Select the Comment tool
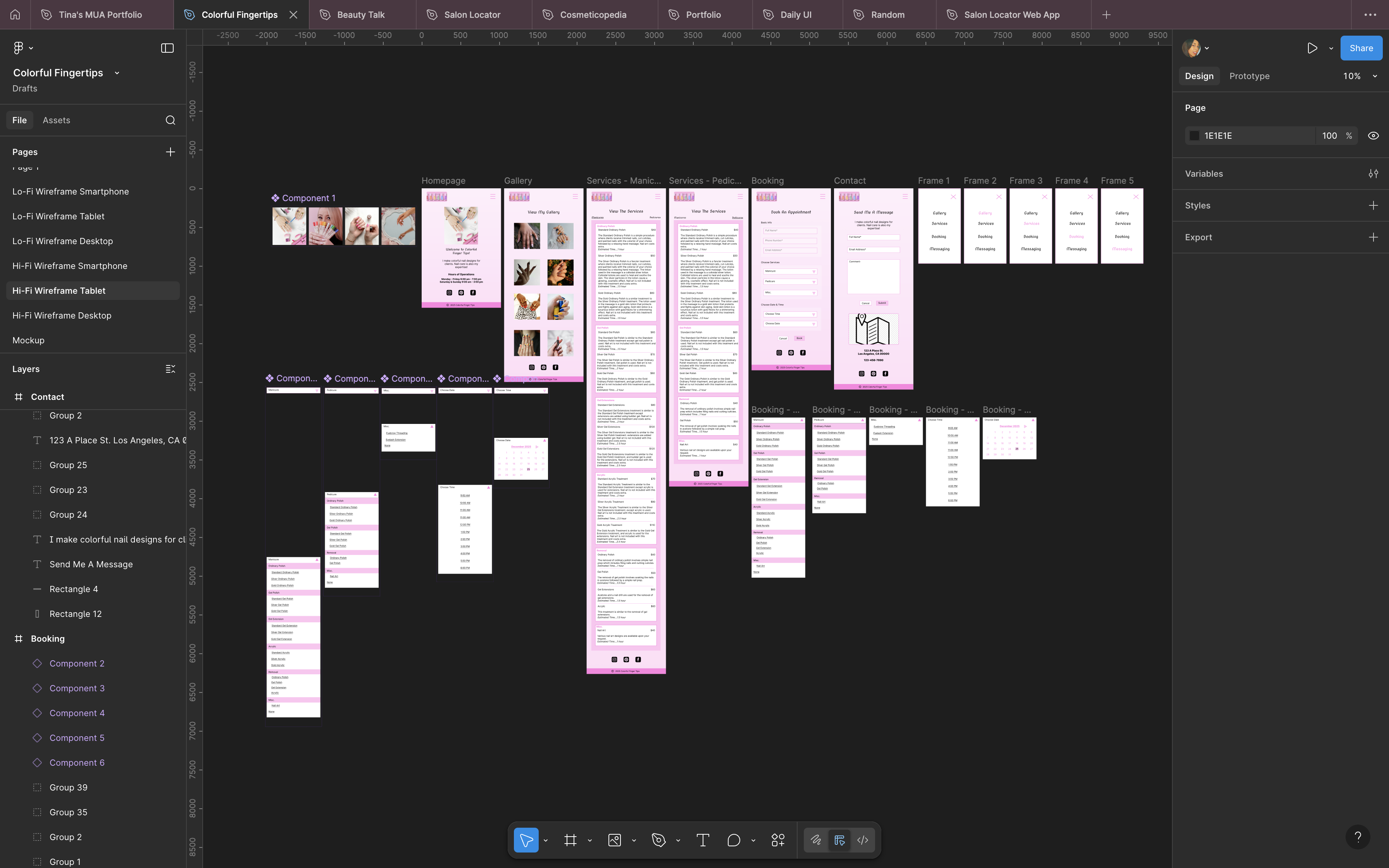Image resolution: width=1389 pixels, height=868 pixels. 734,840
